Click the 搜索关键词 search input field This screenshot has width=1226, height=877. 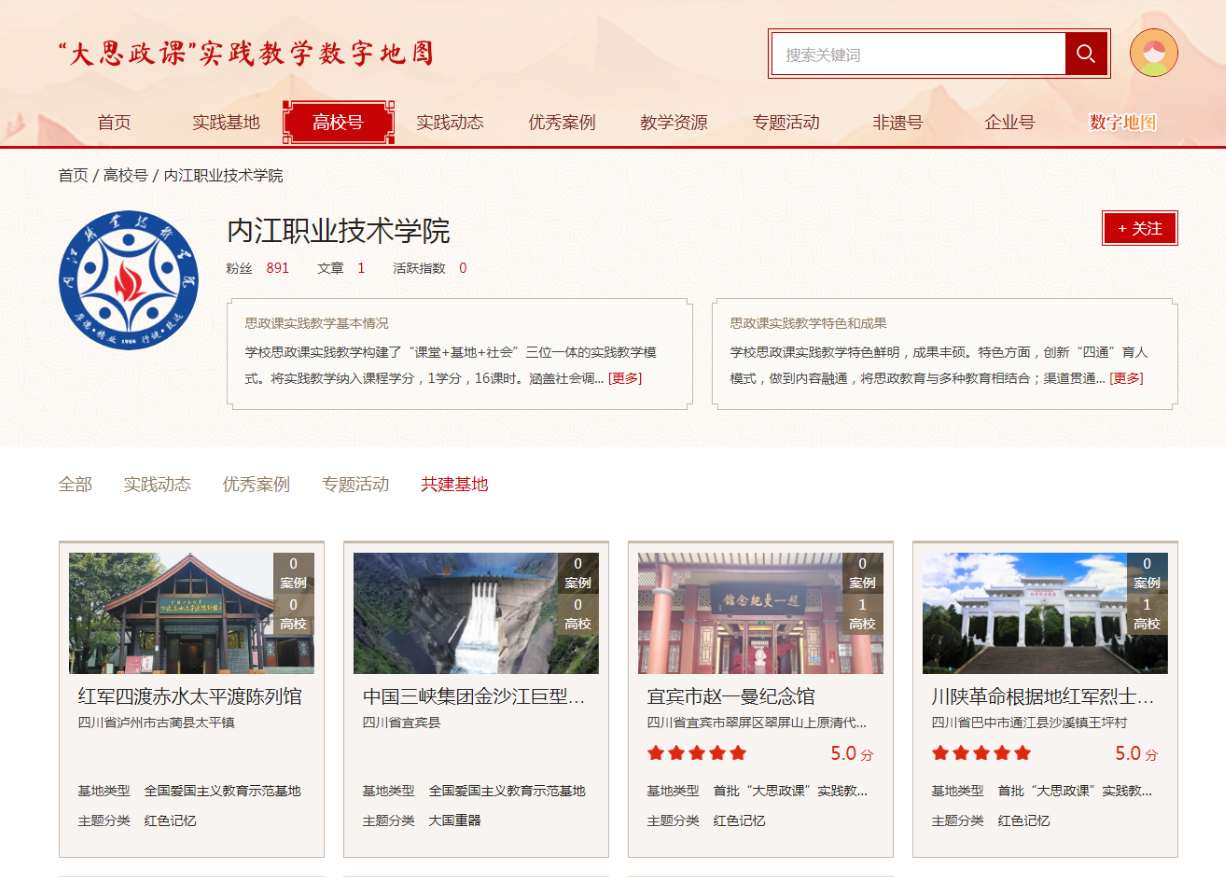pos(918,54)
